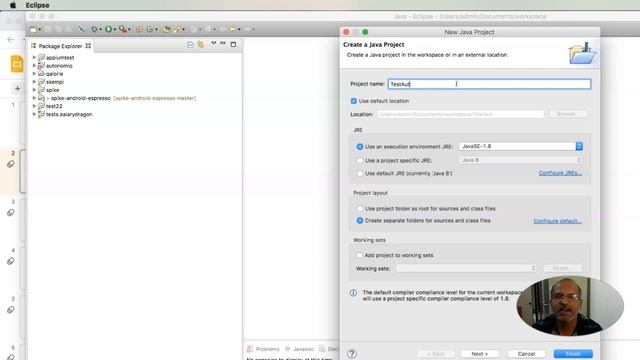Expand the tests.salarydragon project
Viewport: 640px width, 360px height.
34,114
